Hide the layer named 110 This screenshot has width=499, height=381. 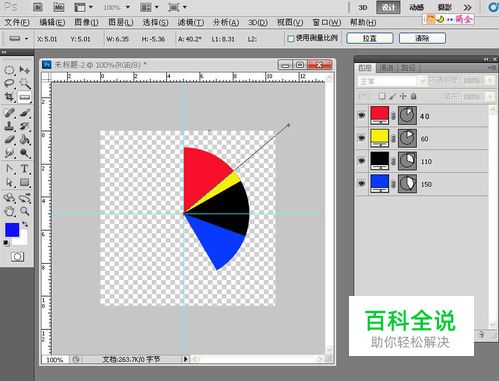[x=362, y=161]
